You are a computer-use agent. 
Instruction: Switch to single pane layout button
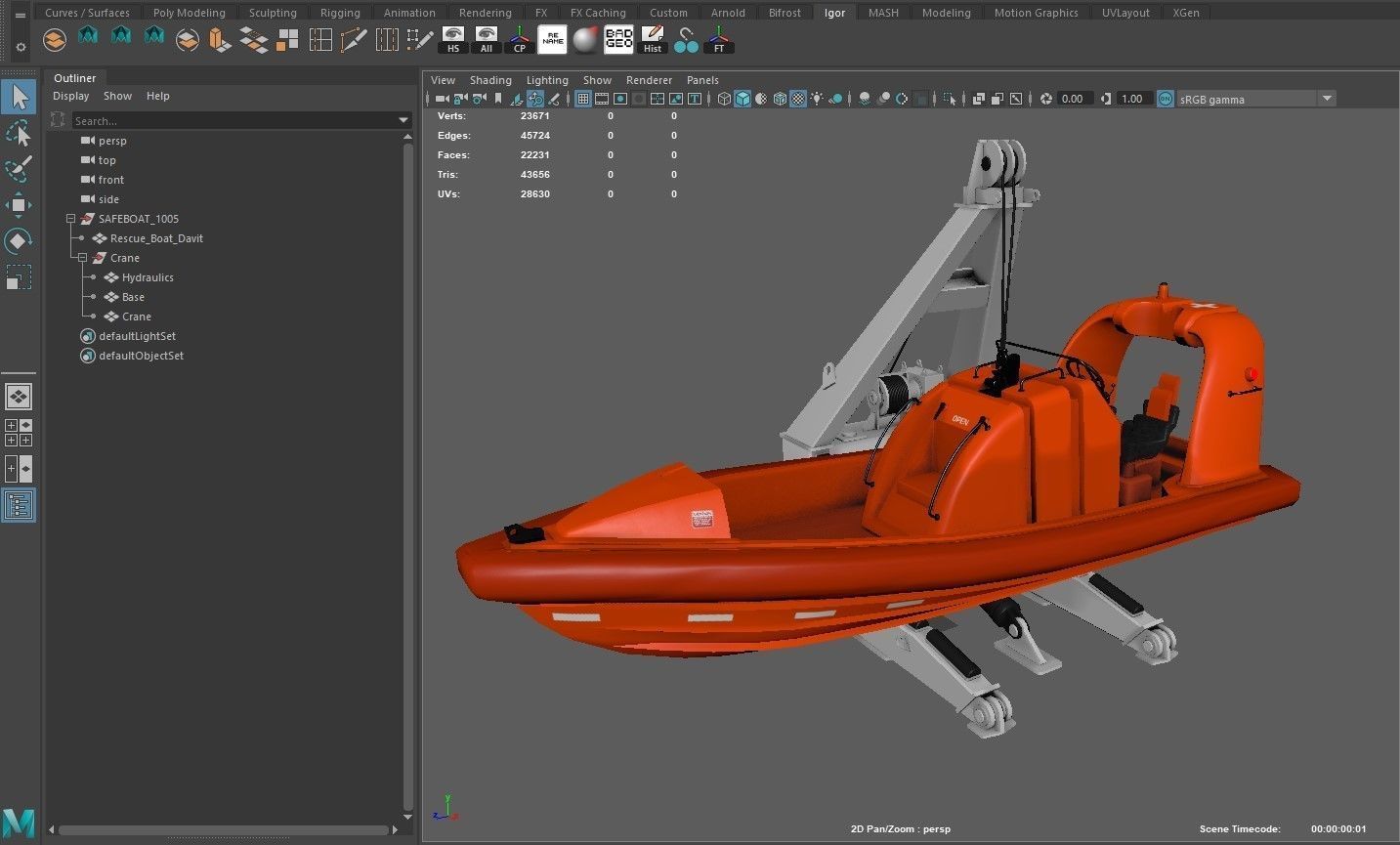click(x=19, y=397)
